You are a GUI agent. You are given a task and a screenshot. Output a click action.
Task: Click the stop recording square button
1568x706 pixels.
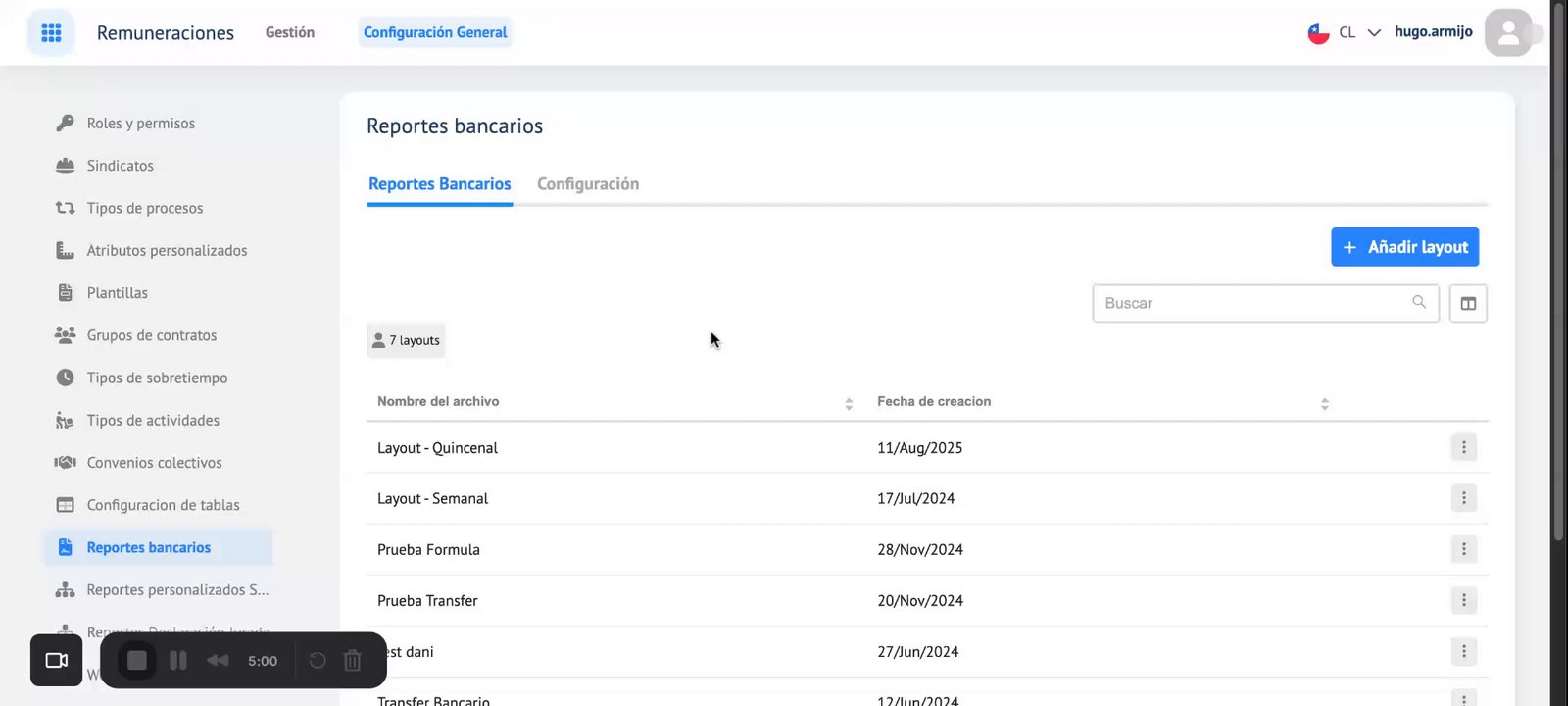tap(137, 661)
